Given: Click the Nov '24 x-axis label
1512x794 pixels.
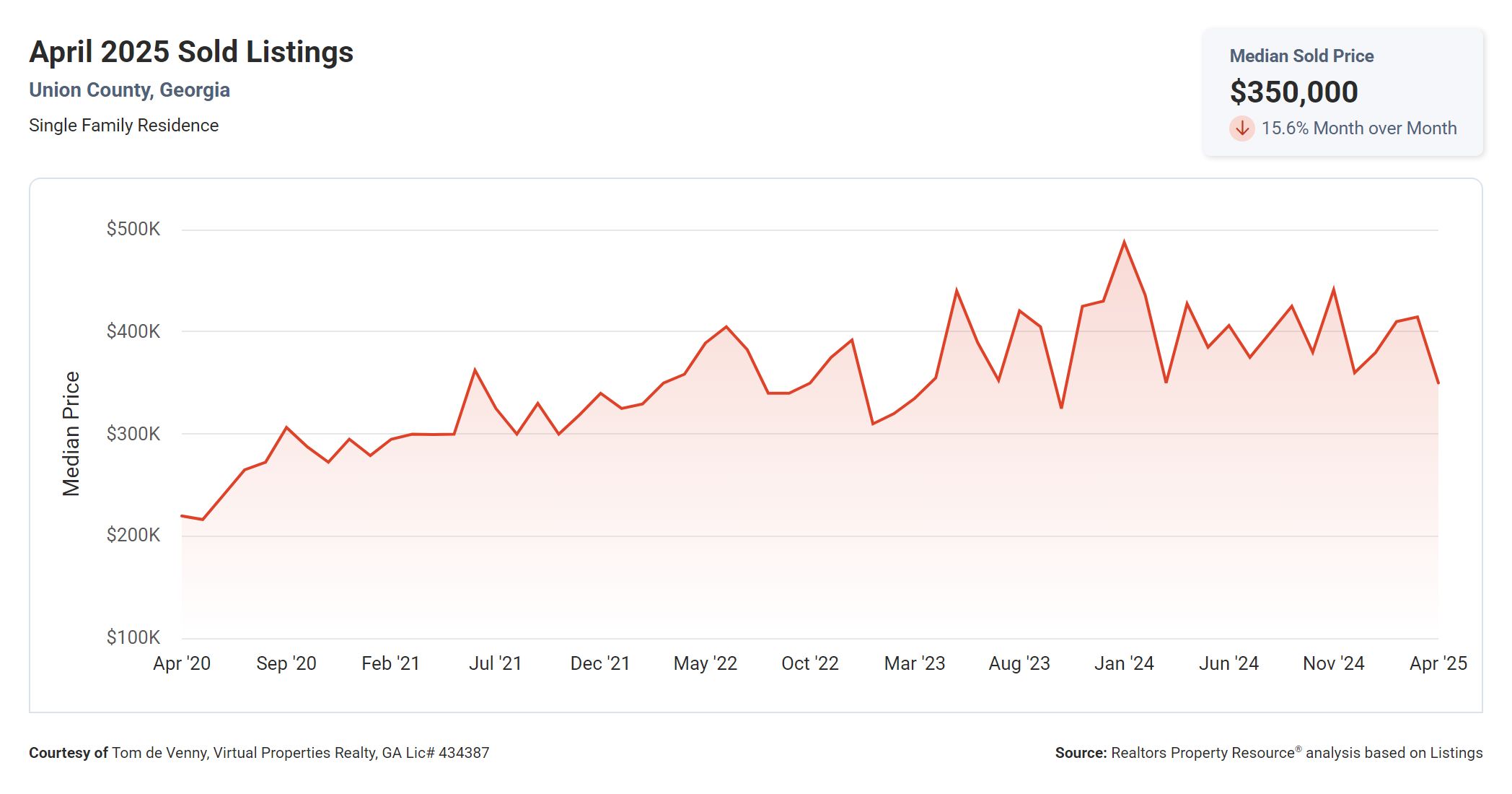Looking at the screenshot, I should click(1333, 663).
